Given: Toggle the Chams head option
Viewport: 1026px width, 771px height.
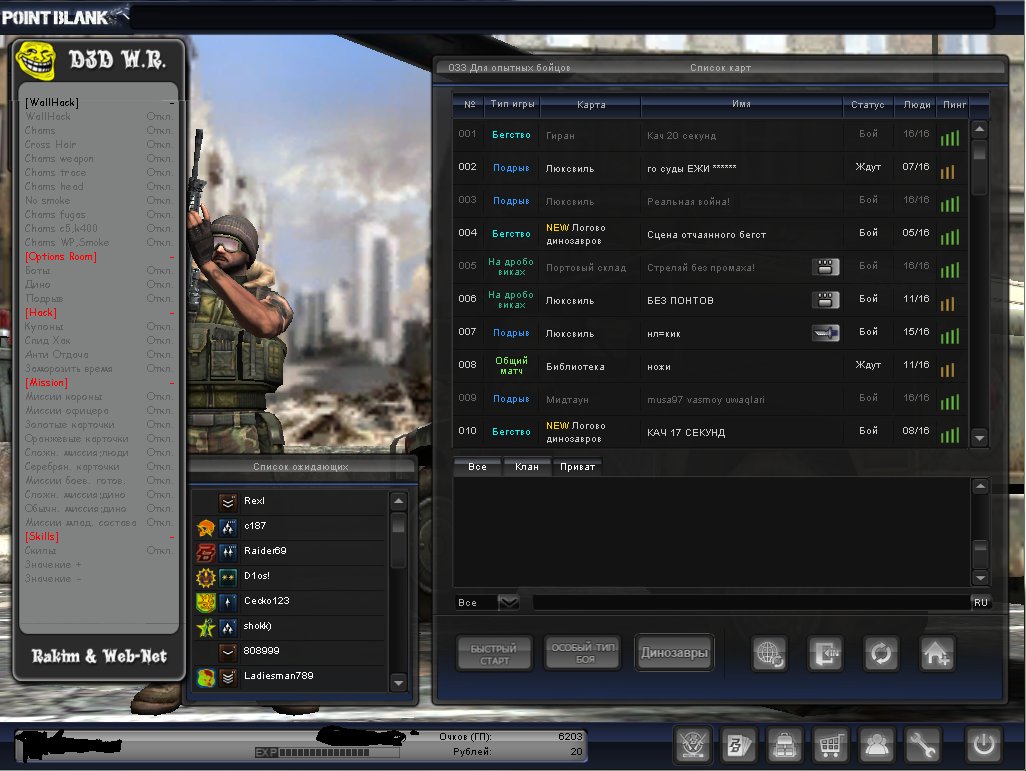Looking at the screenshot, I should [99, 187].
